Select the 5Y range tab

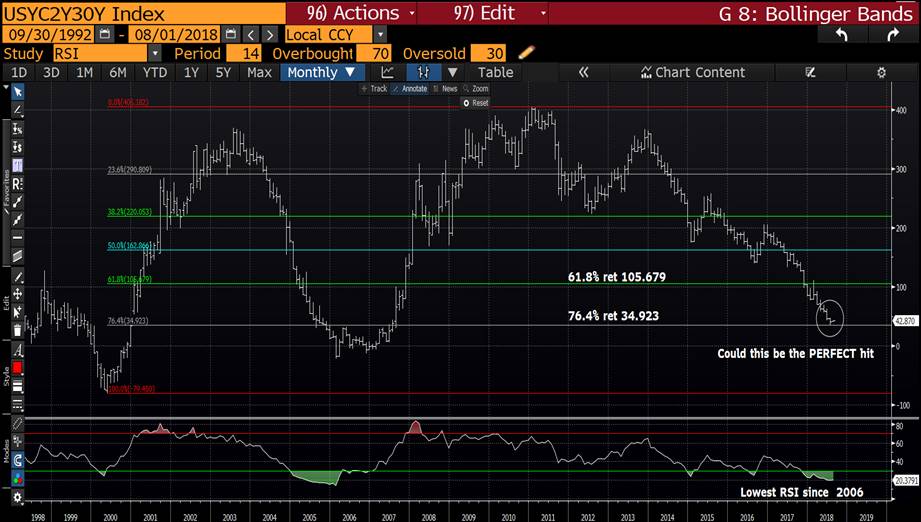coord(223,72)
